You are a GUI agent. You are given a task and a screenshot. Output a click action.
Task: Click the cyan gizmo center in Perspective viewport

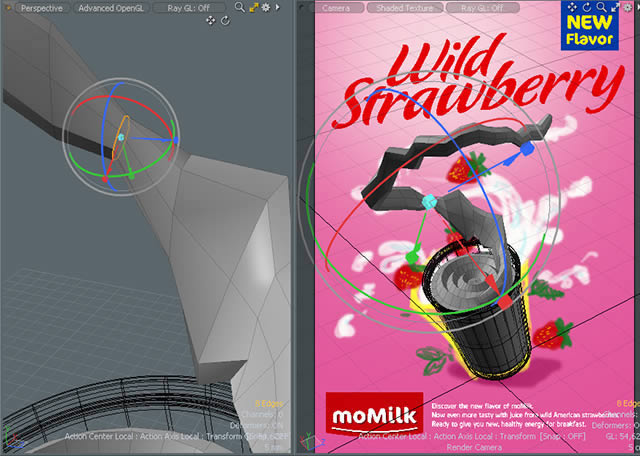tap(121, 137)
